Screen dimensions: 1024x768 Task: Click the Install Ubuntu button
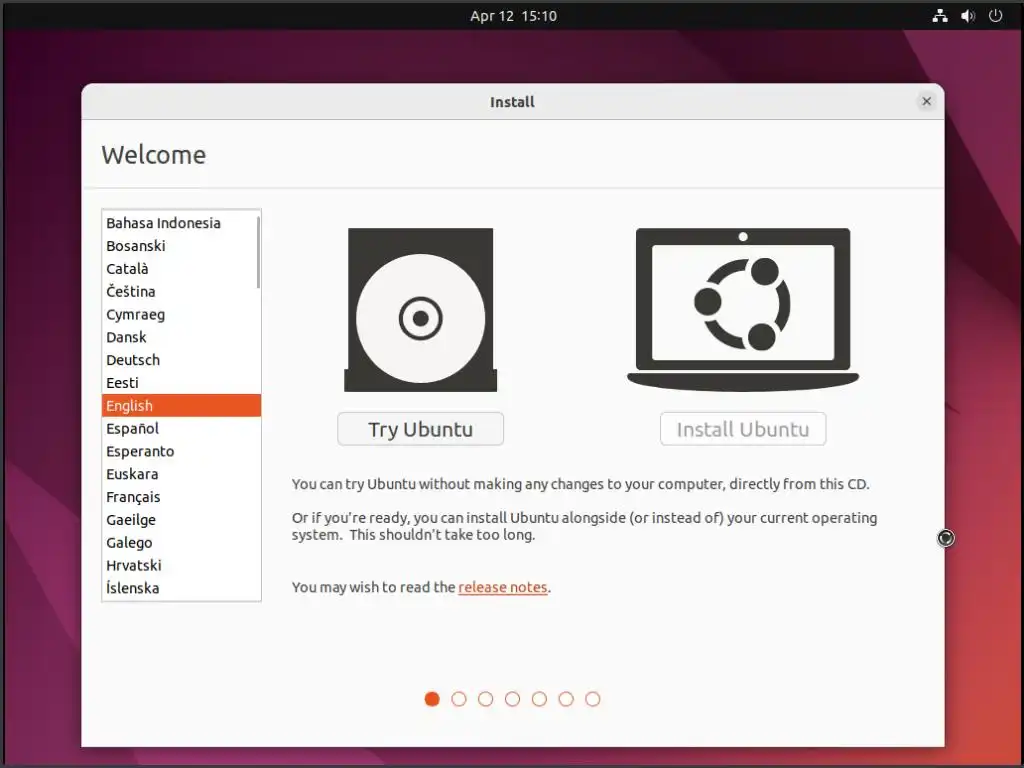(x=743, y=429)
